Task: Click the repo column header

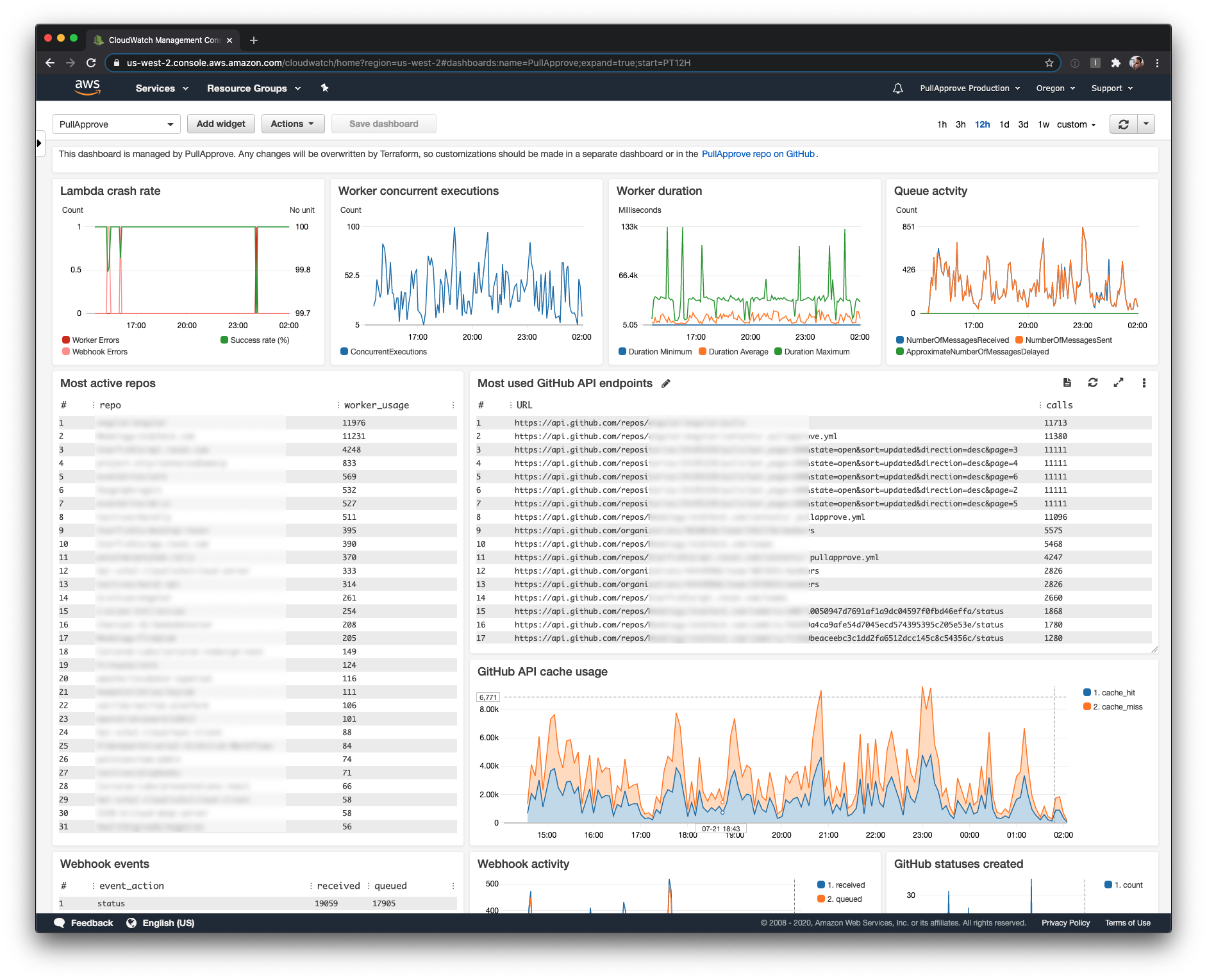Action: pos(110,405)
